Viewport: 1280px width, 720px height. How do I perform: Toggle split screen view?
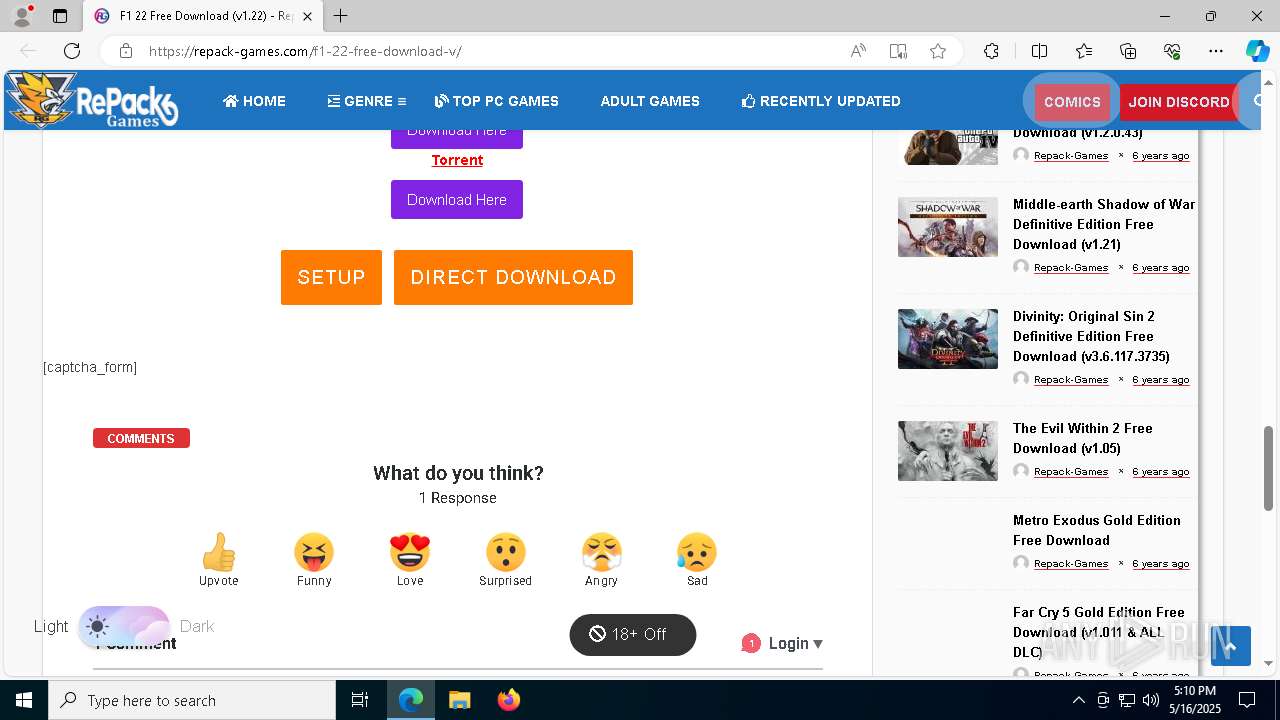[1039, 51]
